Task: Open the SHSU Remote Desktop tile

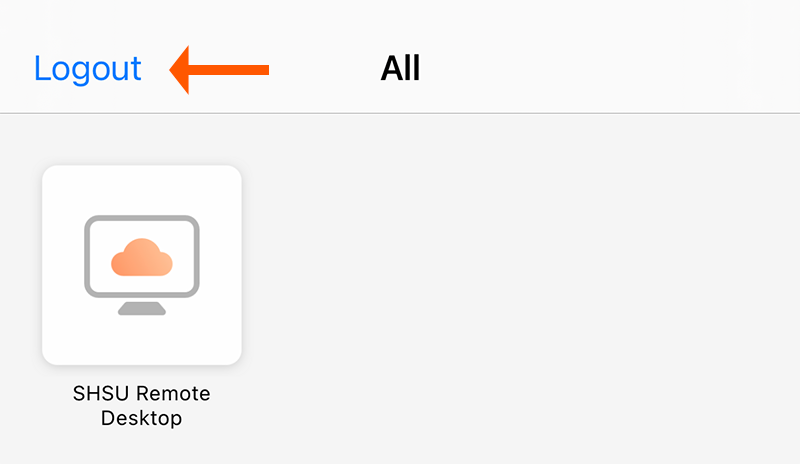Action: click(x=142, y=265)
